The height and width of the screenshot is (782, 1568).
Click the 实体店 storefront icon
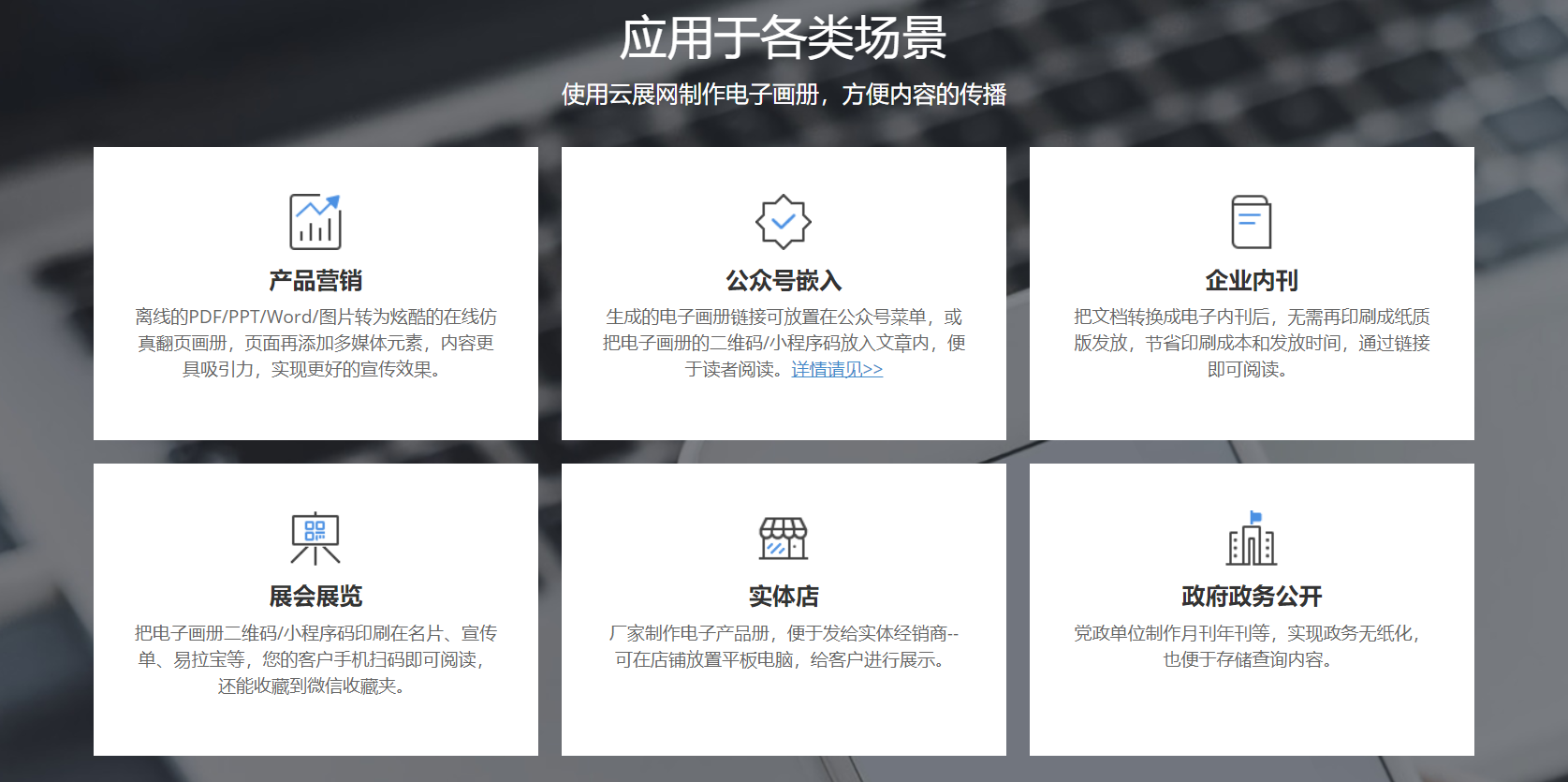pyautogui.click(x=784, y=539)
